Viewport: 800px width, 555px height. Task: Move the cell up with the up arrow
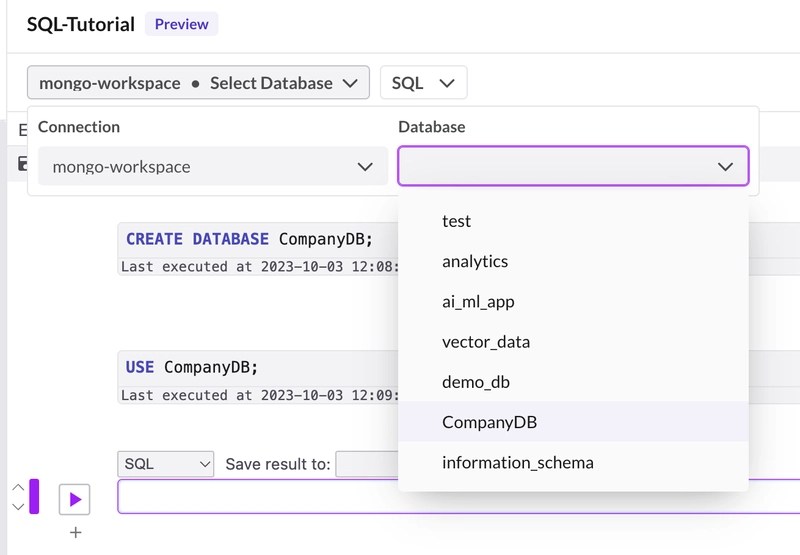17,488
